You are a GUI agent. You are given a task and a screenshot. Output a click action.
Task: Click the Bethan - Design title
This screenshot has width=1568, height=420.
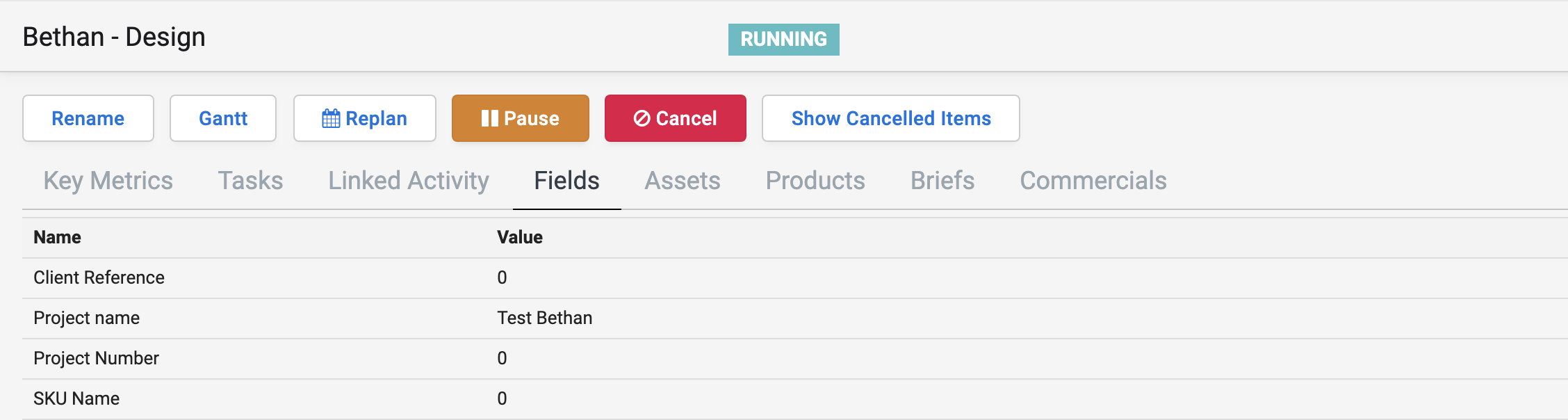114,37
